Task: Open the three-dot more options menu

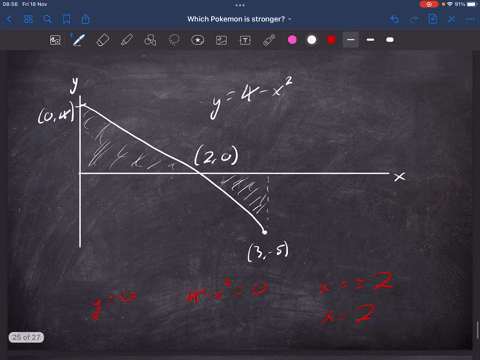Action: point(471,19)
